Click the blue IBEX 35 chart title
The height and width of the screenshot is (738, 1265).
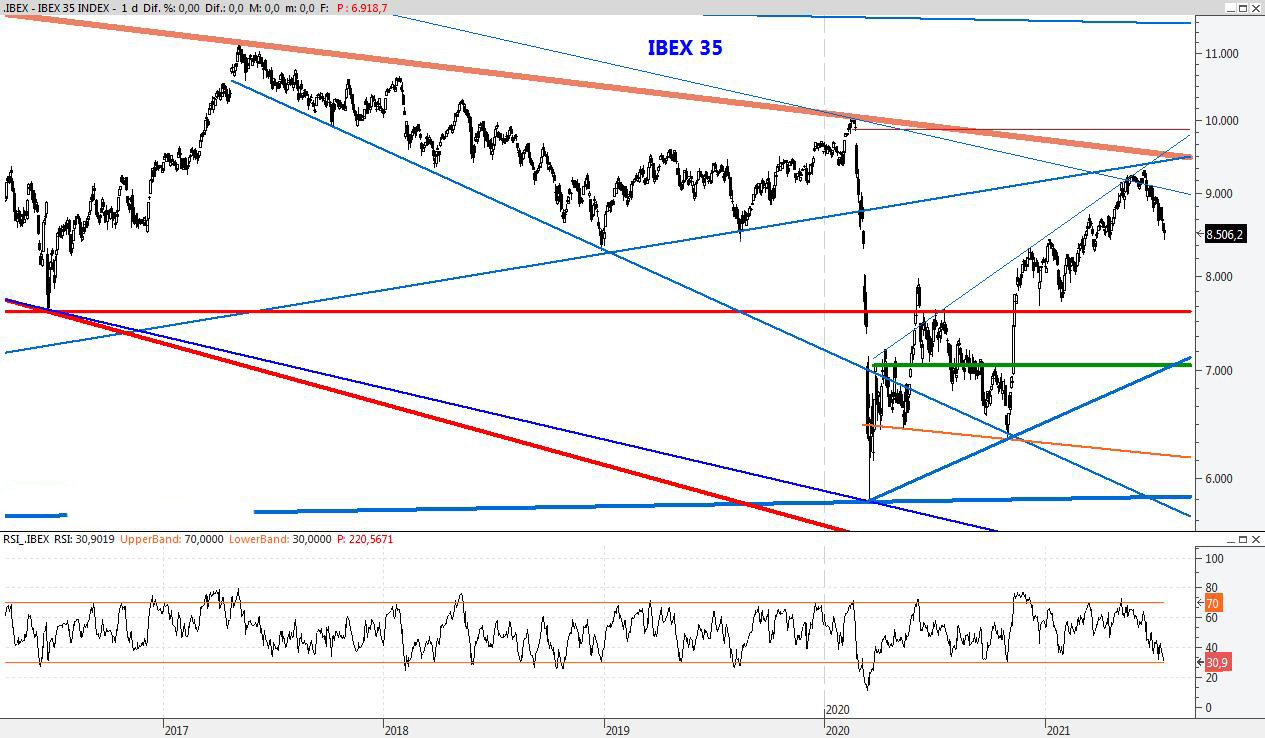(684, 47)
